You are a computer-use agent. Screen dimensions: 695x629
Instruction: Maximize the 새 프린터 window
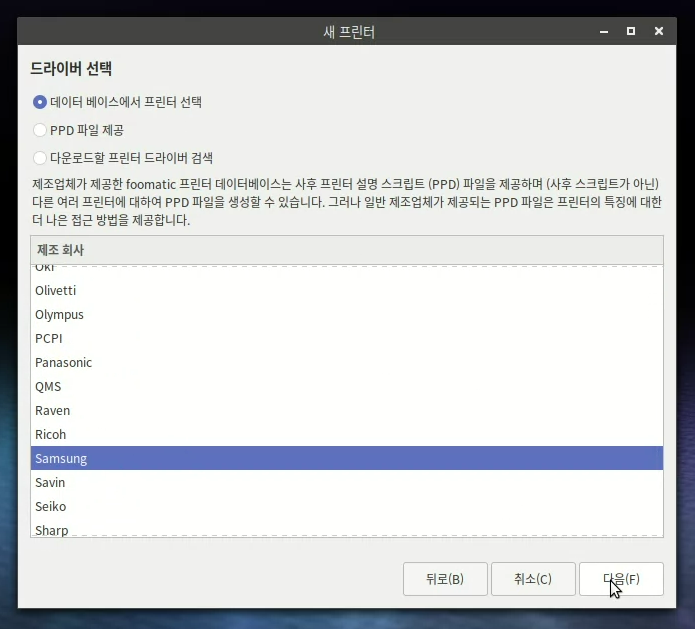631,31
